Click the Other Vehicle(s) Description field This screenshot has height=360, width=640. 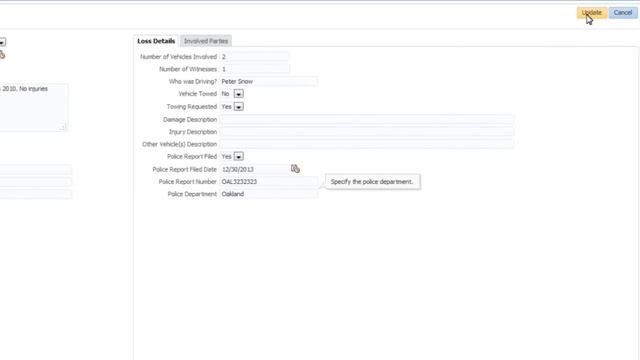(367, 144)
